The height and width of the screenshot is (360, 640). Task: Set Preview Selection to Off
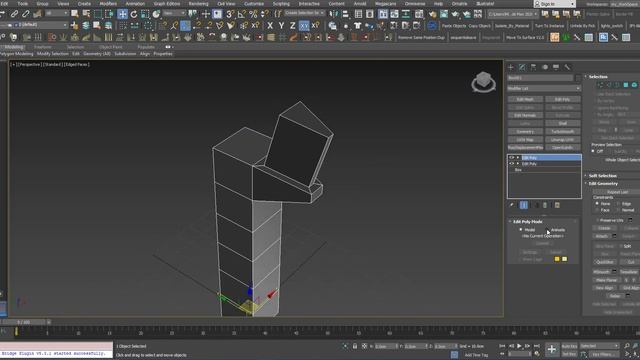593,151
